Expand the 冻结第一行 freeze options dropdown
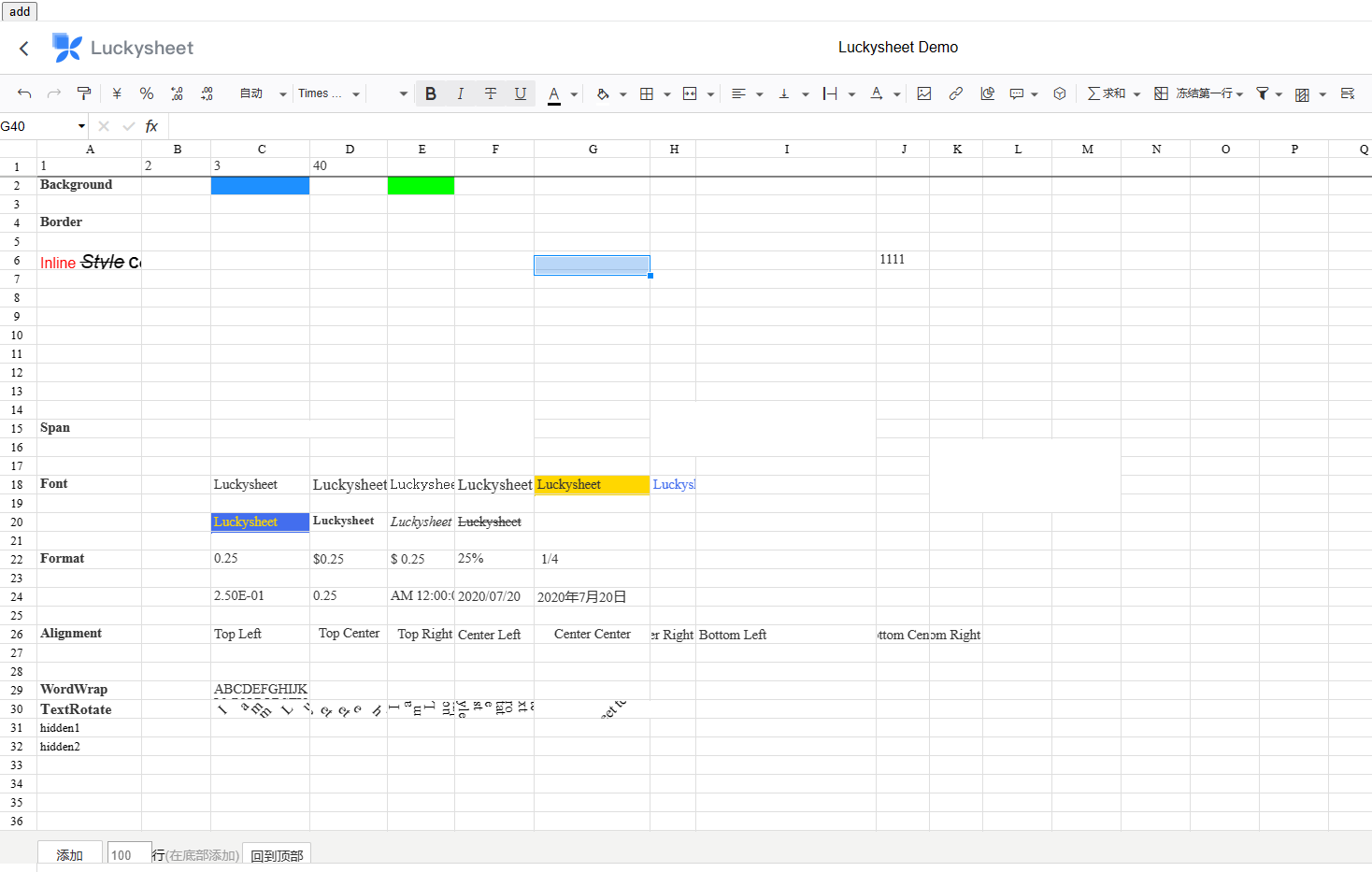 1238,93
